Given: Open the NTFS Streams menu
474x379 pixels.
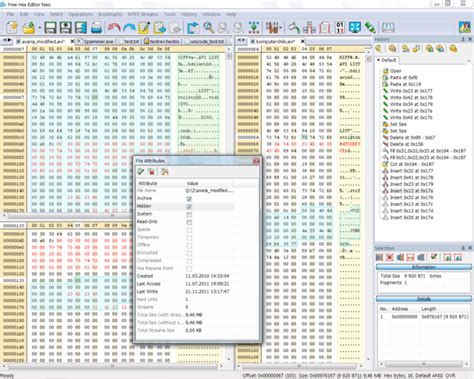Looking at the screenshot, I should [x=143, y=14].
